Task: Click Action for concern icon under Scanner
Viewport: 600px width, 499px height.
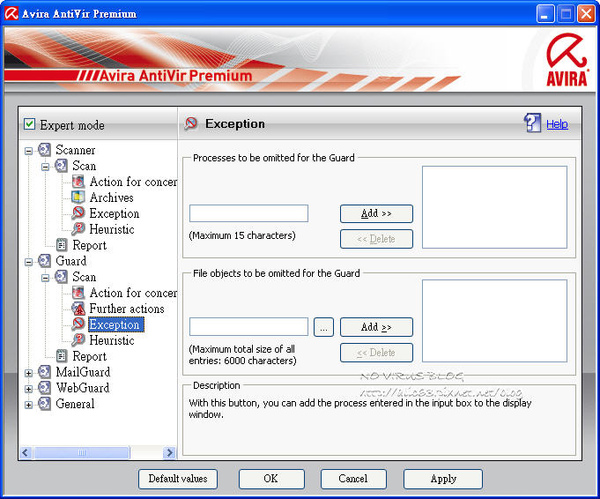Action: pos(78,181)
